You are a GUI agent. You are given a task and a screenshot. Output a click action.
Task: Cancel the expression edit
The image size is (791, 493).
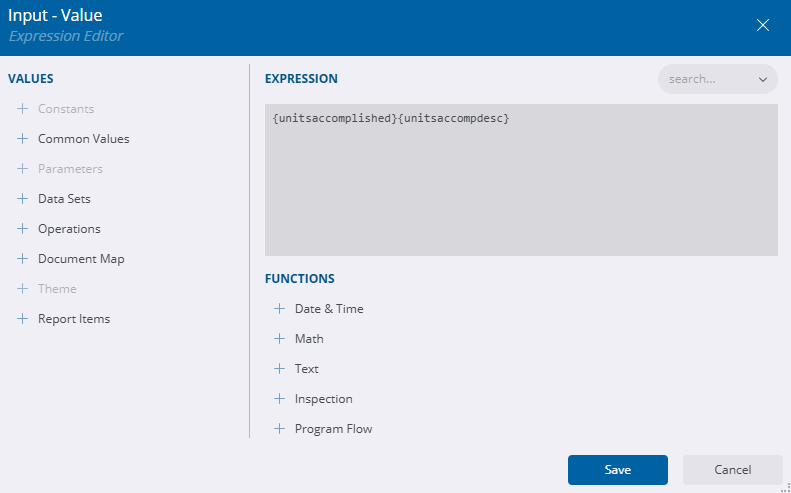pos(732,470)
